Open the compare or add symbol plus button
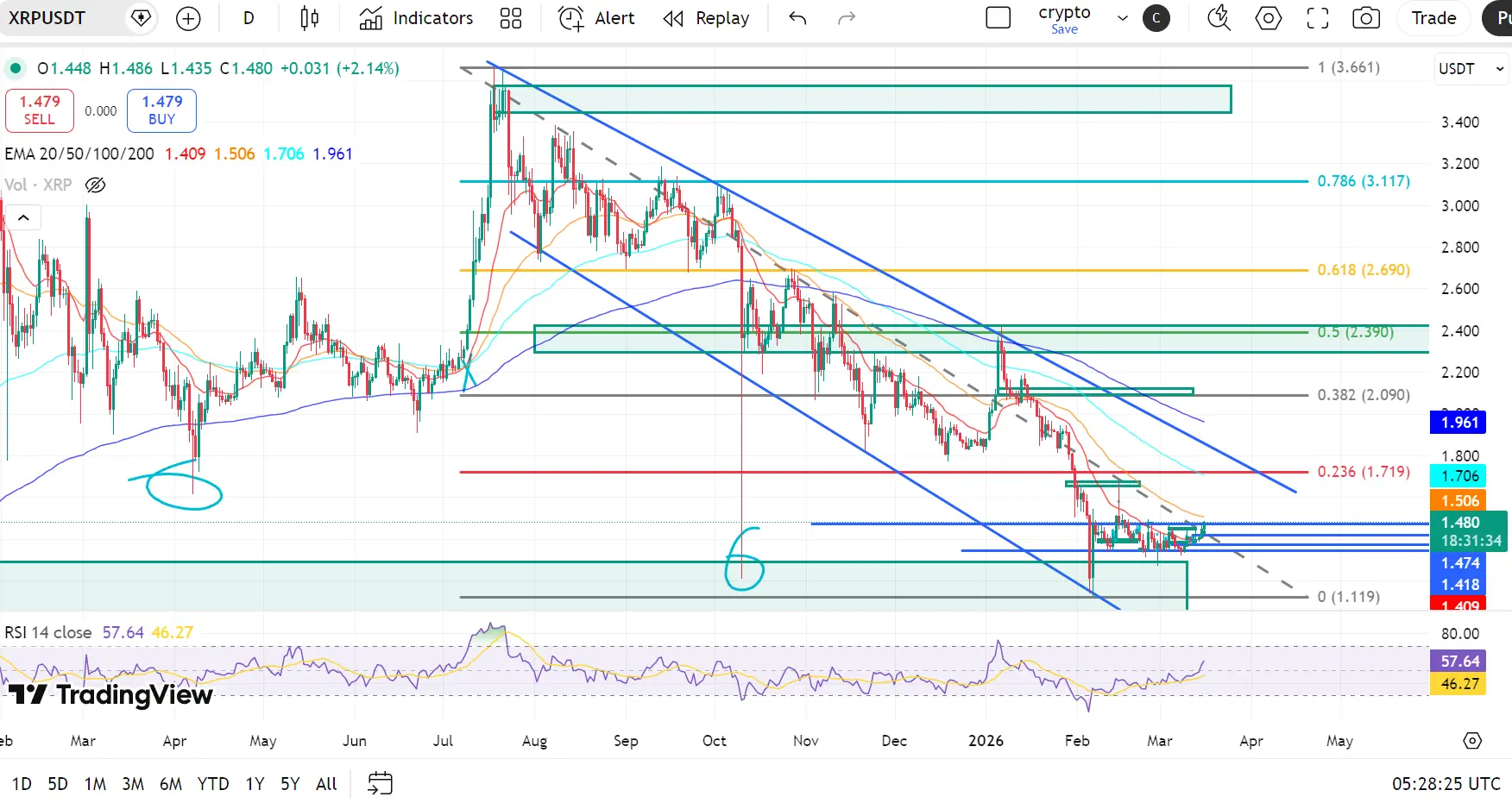 tap(188, 18)
